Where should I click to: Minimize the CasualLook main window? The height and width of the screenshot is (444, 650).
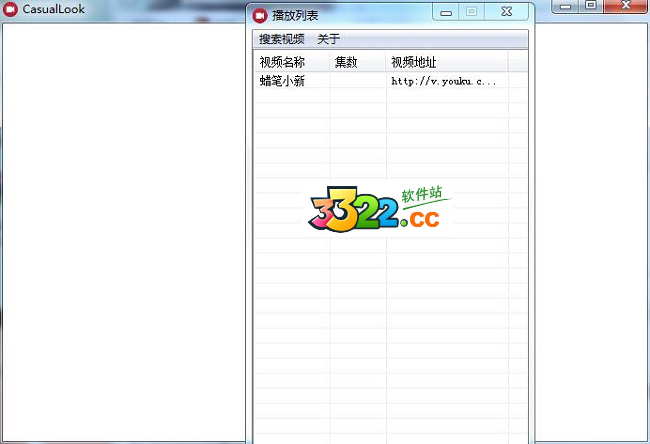[x=565, y=6]
